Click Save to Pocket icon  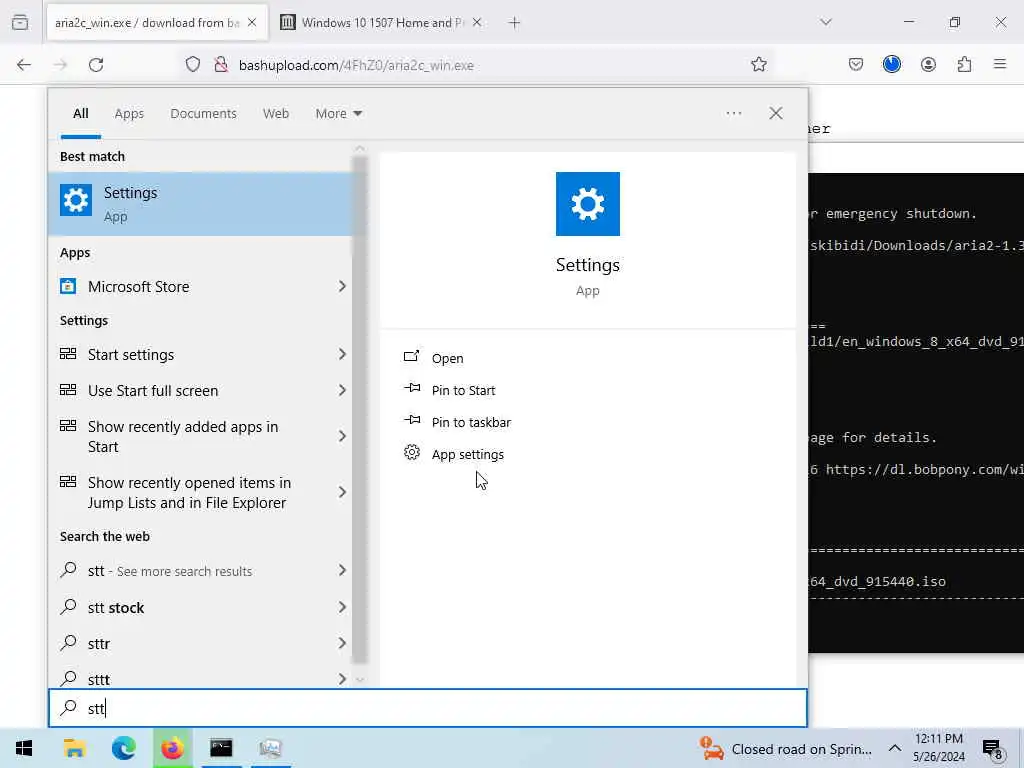tap(856, 65)
